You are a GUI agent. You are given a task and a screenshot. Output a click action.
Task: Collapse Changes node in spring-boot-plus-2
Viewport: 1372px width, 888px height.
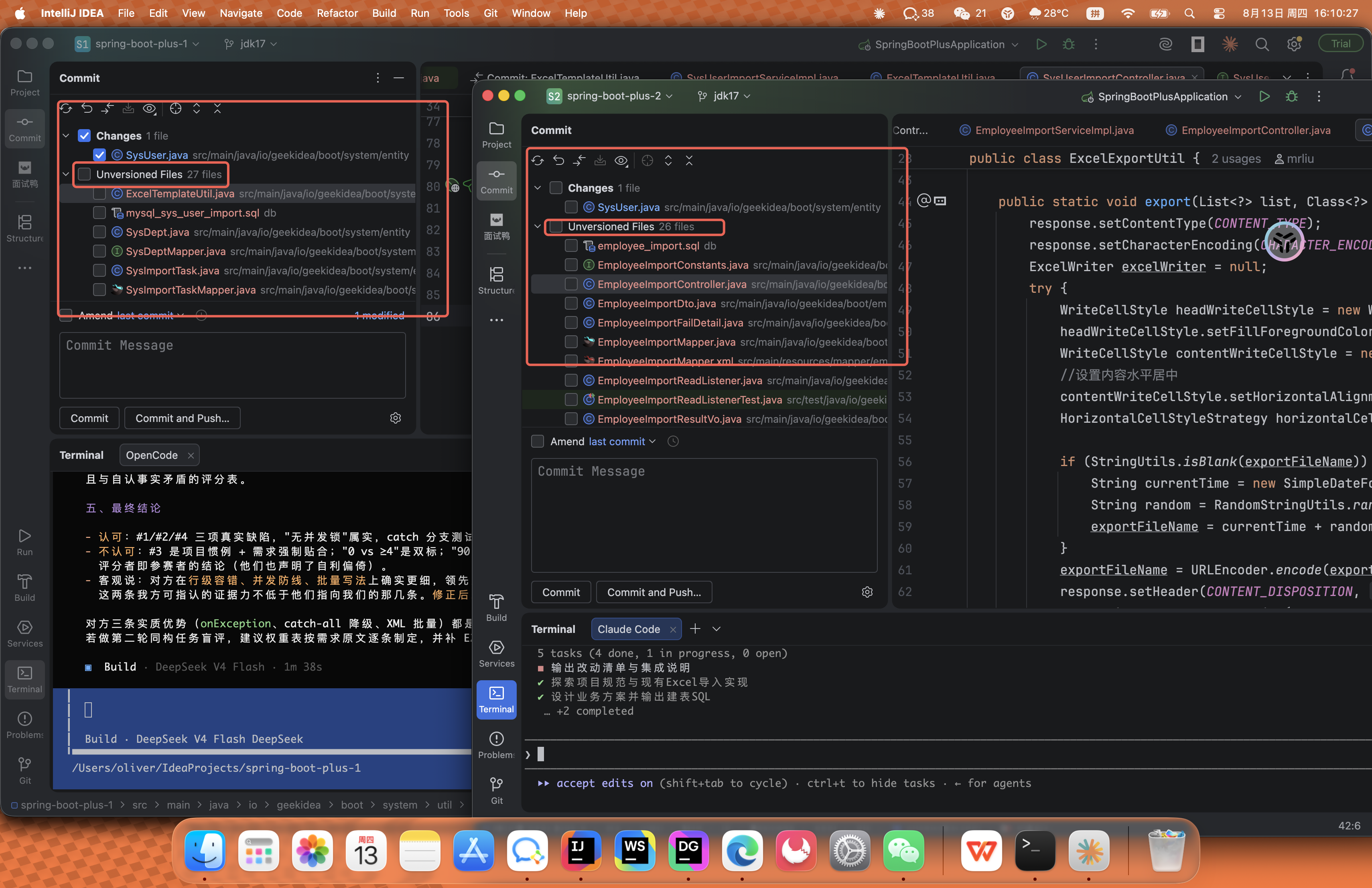537,188
